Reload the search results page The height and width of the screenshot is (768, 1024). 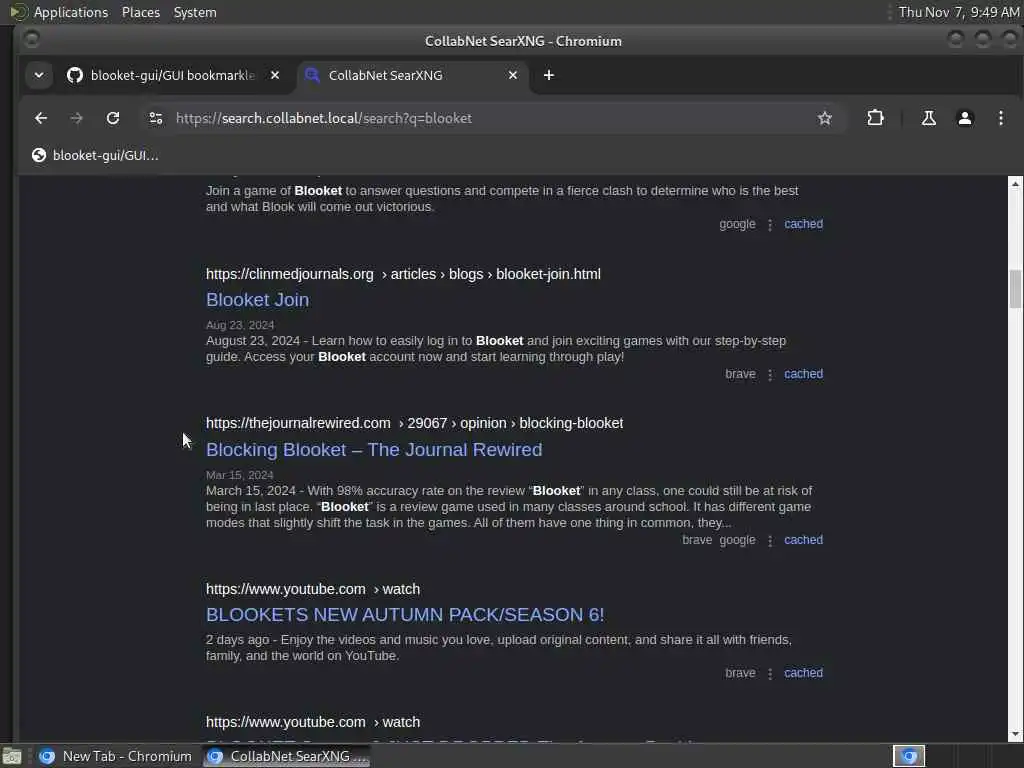(113, 118)
